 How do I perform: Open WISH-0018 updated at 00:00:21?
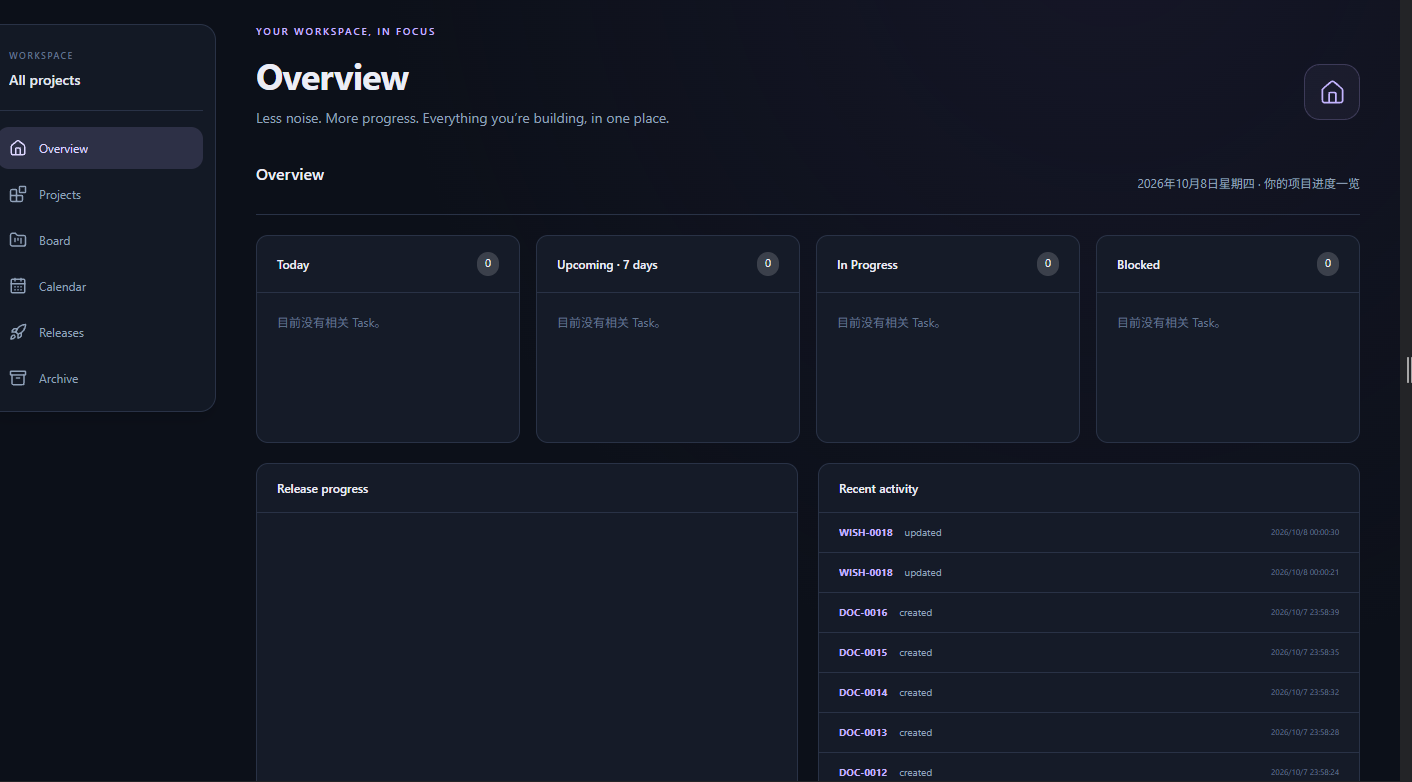point(866,573)
